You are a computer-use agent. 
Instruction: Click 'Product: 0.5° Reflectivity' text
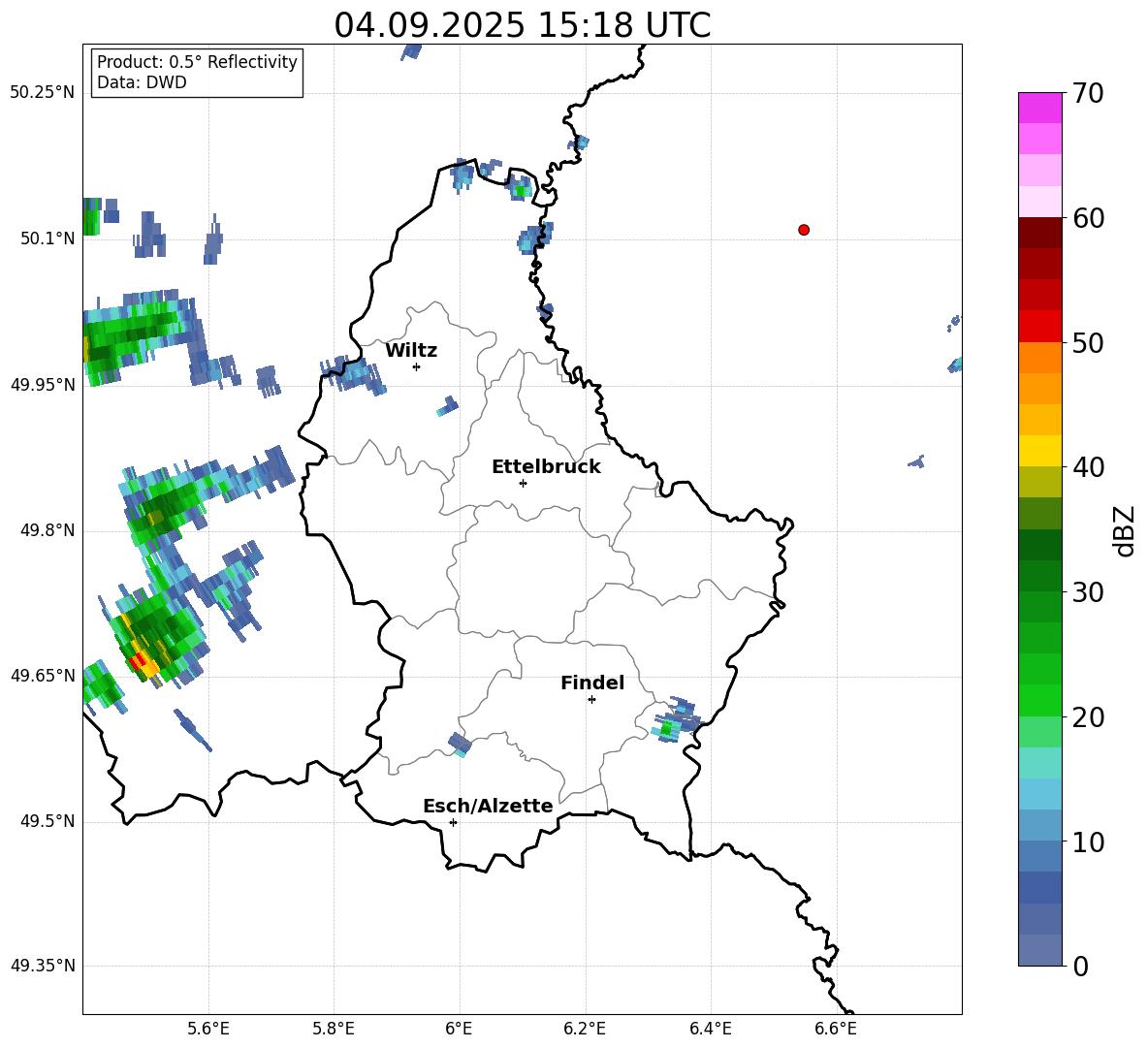pyautogui.click(x=197, y=62)
